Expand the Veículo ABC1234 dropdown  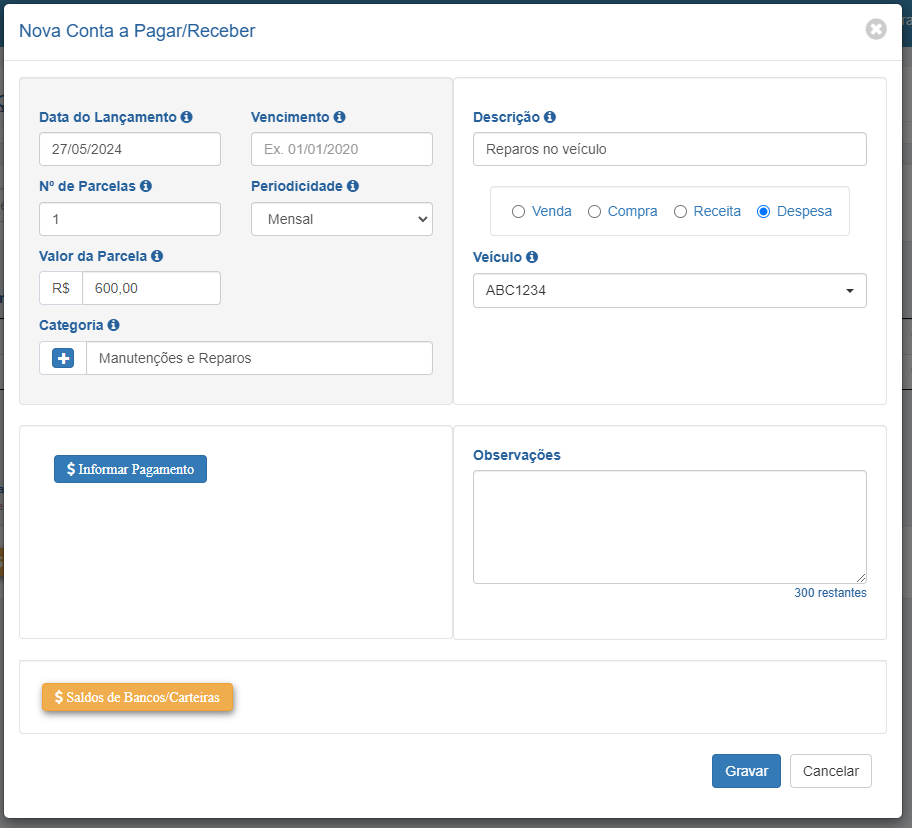point(669,290)
